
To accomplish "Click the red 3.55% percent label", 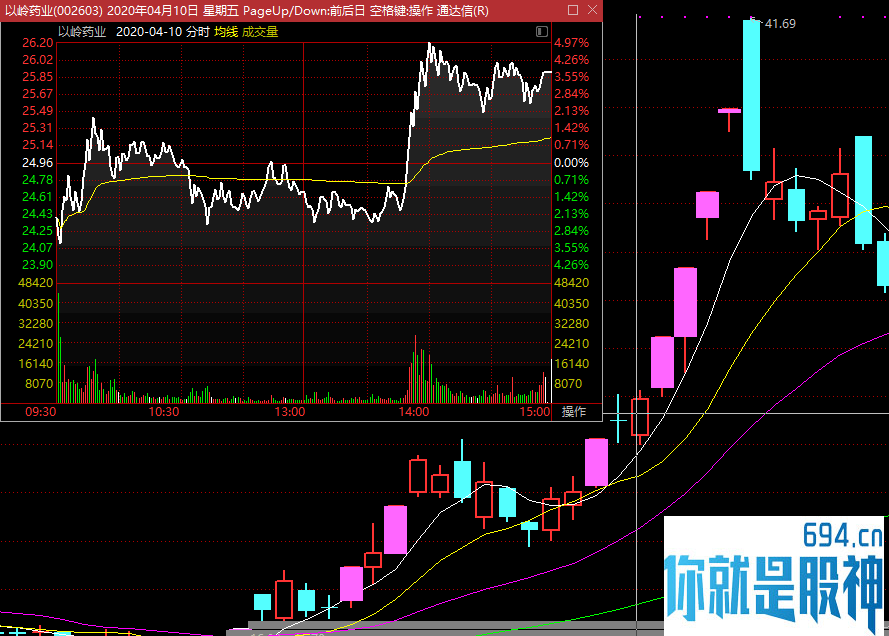I will [572, 77].
